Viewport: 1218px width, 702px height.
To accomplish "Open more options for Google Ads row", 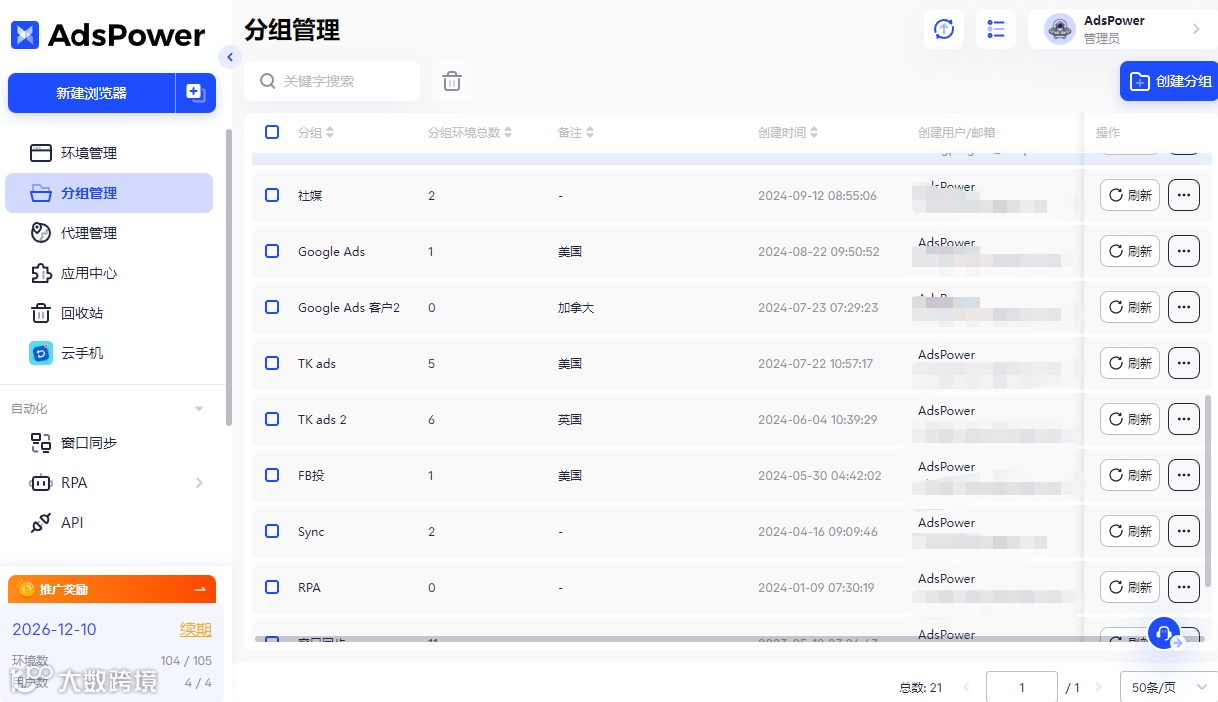I will [x=1184, y=251].
